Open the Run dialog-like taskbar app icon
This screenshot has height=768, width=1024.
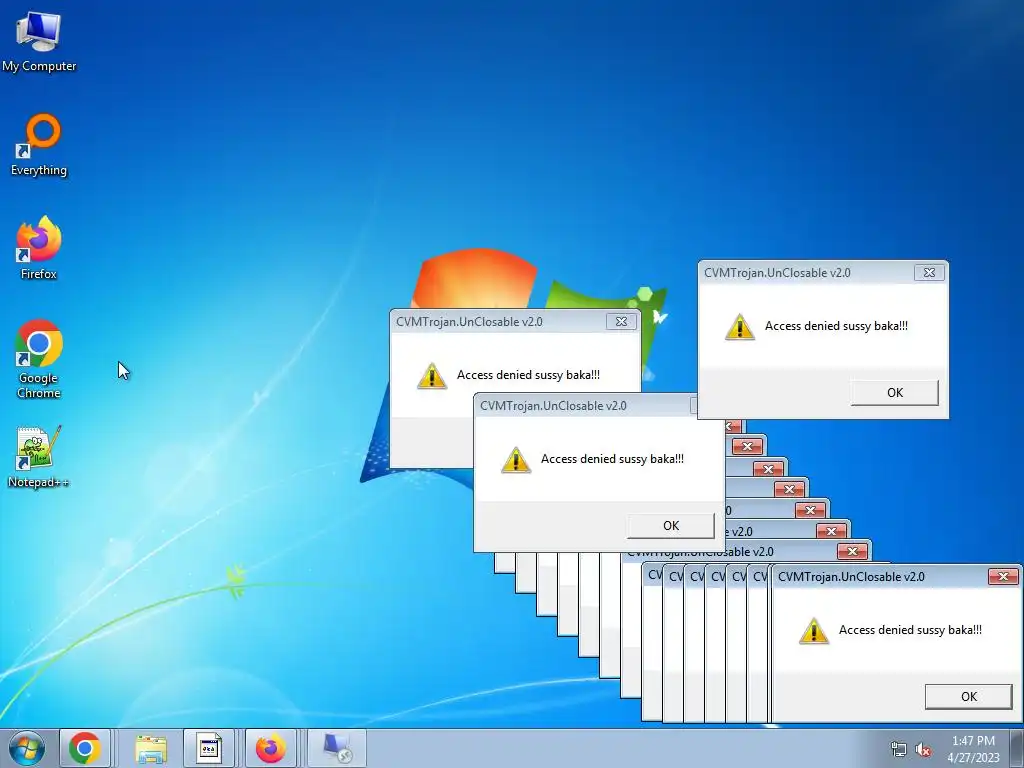coord(209,748)
